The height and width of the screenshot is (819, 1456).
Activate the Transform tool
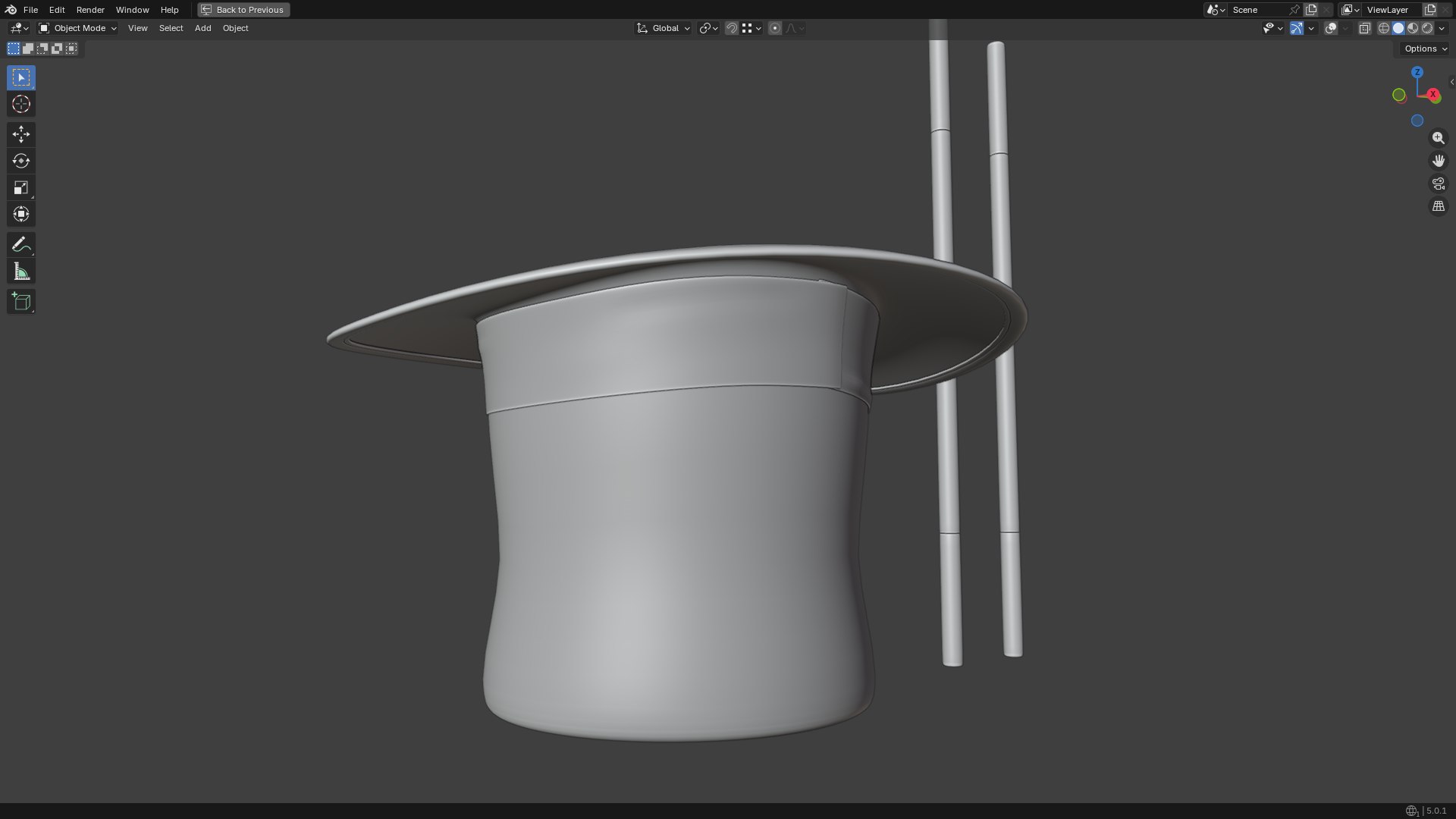pyautogui.click(x=21, y=214)
